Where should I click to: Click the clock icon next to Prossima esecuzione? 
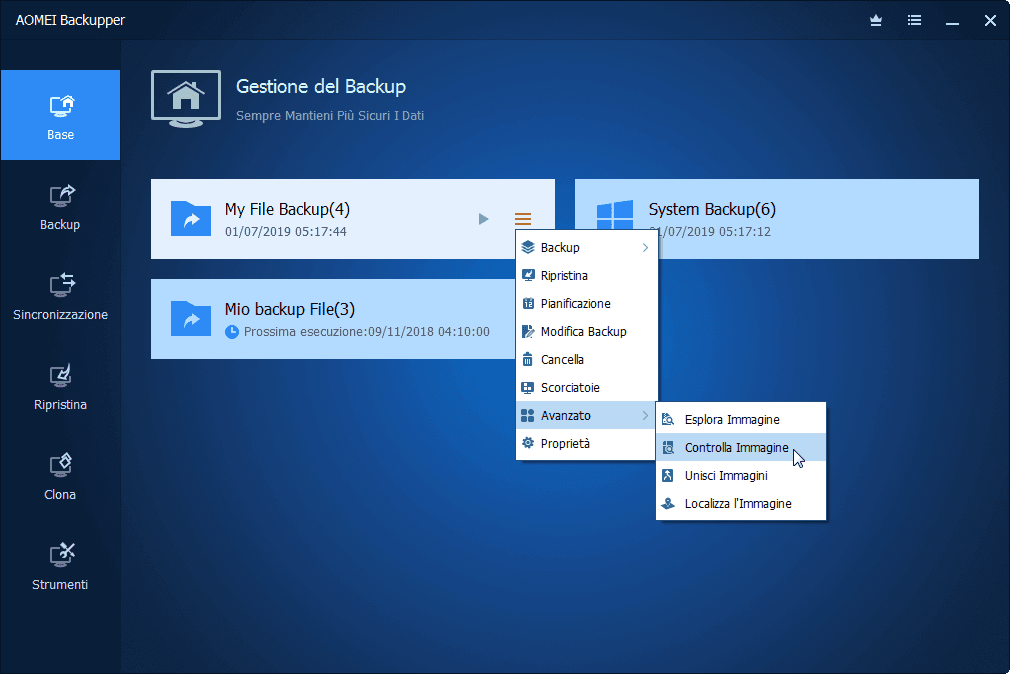[x=232, y=332]
